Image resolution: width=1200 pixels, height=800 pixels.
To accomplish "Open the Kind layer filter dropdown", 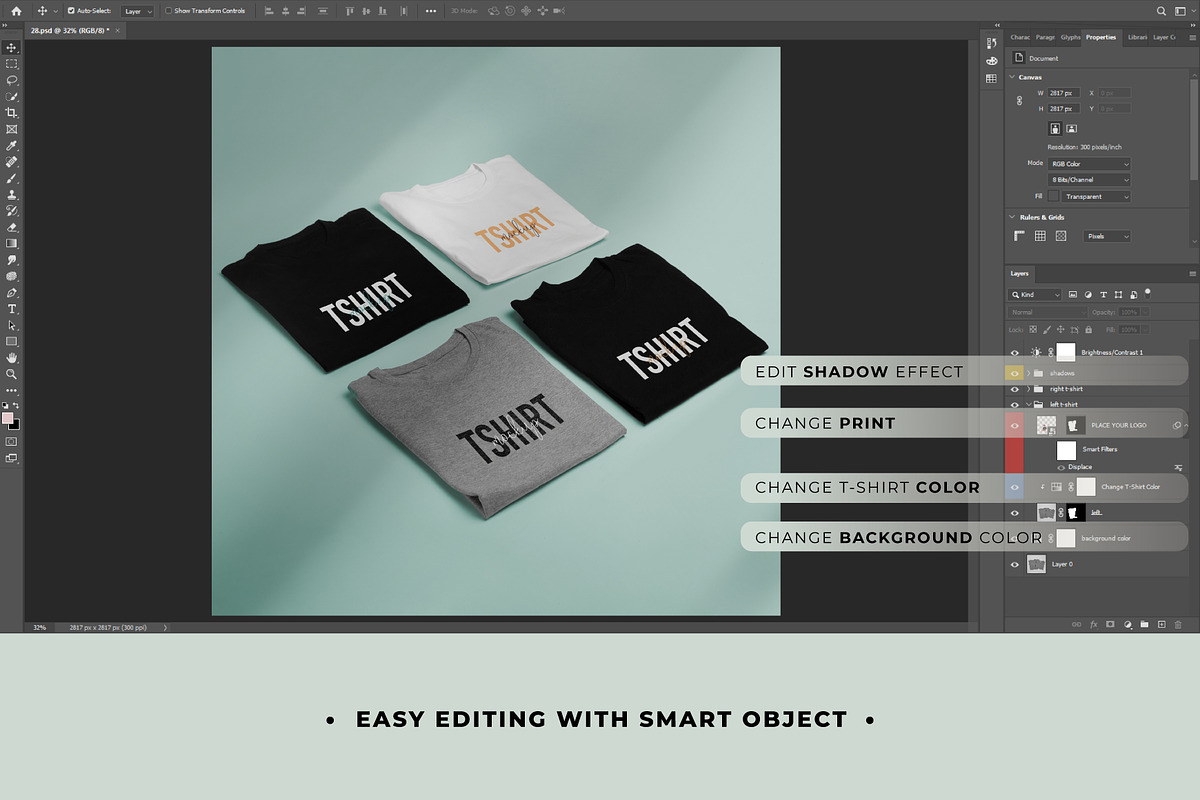I will coord(1036,295).
